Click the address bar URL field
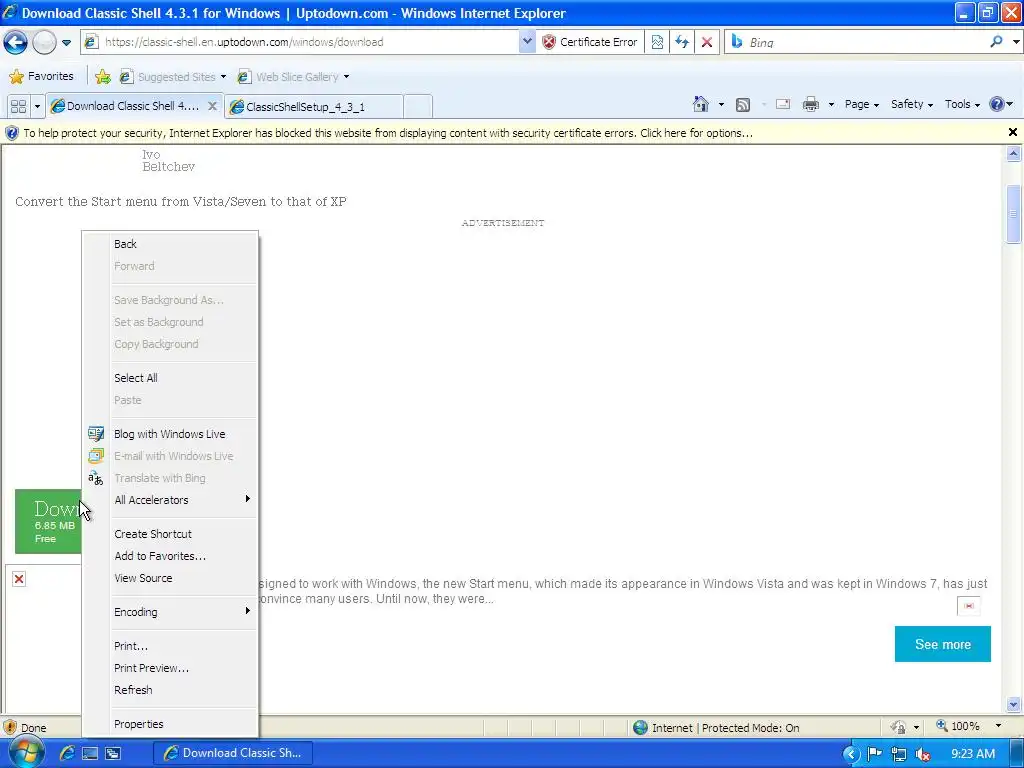This screenshot has width=1024, height=768. tap(300, 42)
